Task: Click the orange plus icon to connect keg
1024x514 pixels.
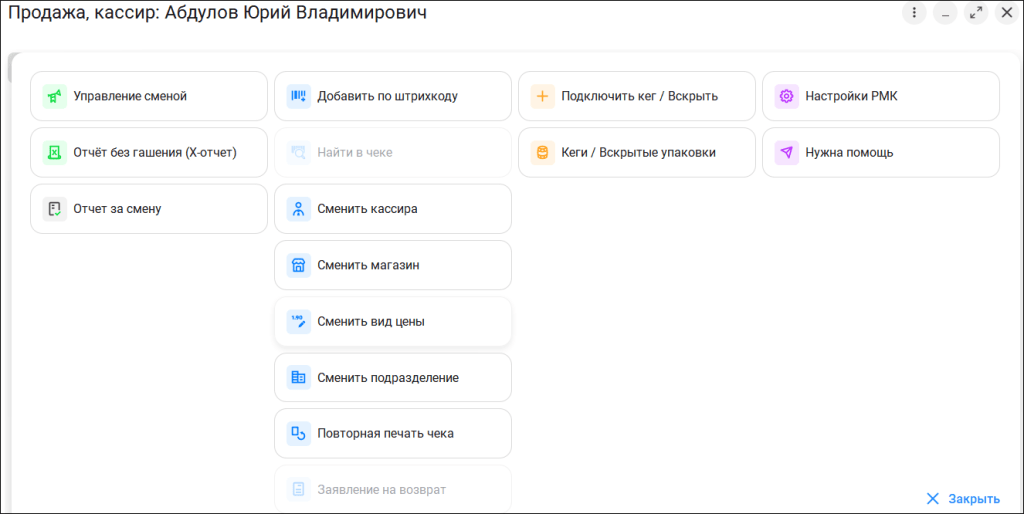Action: coord(542,97)
